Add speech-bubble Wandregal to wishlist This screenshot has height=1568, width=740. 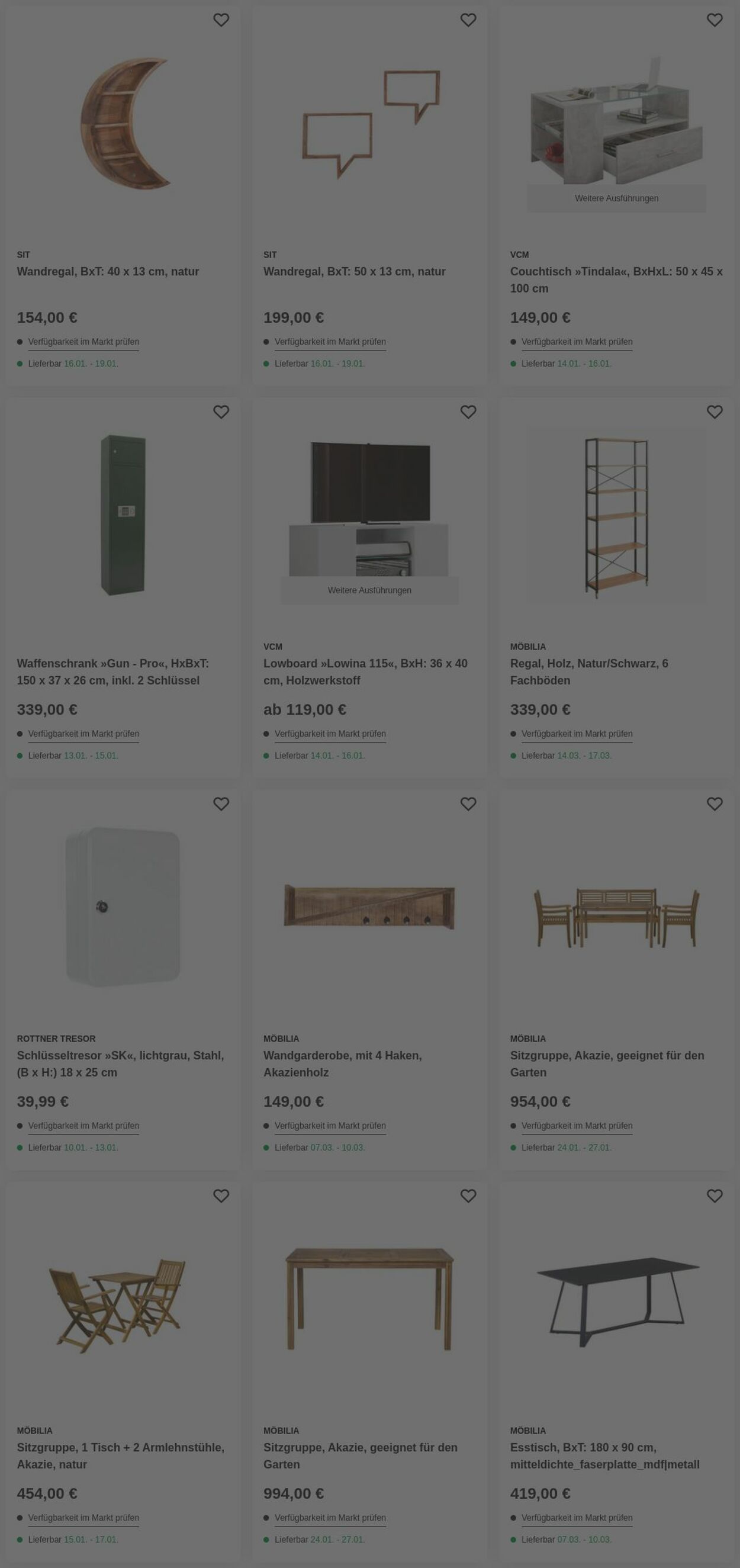tap(468, 20)
